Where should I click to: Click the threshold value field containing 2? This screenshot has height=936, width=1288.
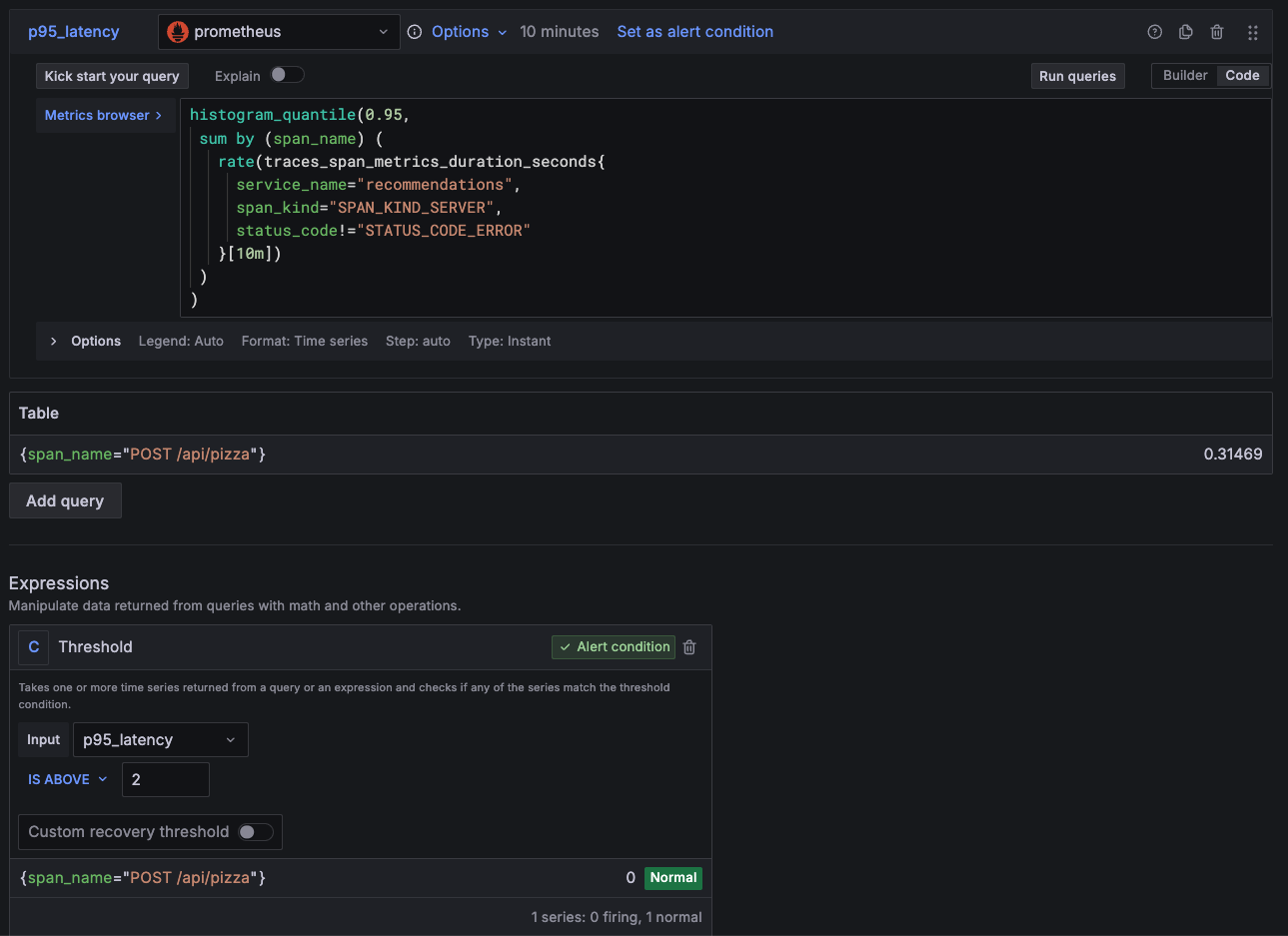[165, 778]
